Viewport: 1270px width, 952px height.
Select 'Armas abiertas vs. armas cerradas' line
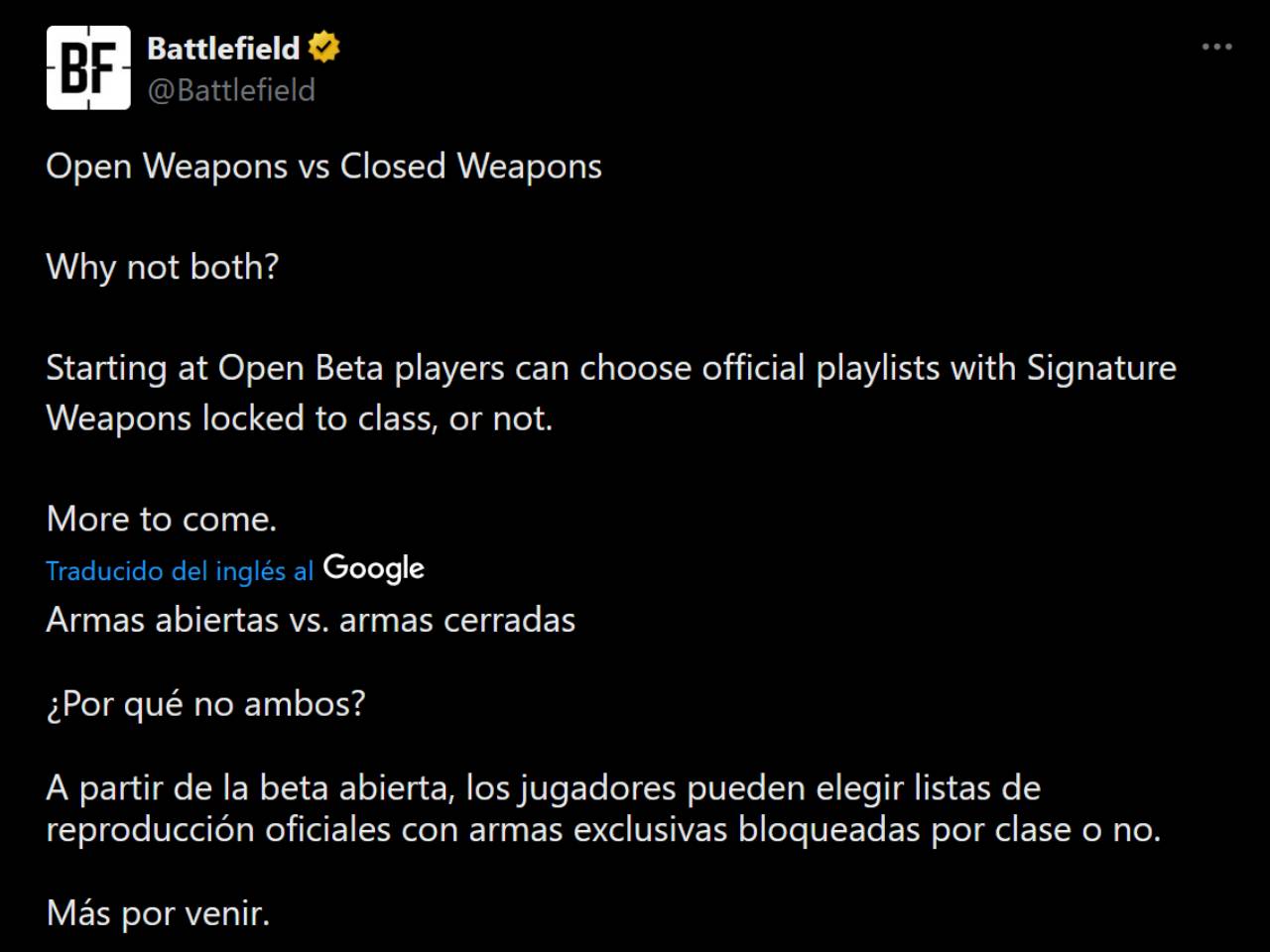coord(311,620)
